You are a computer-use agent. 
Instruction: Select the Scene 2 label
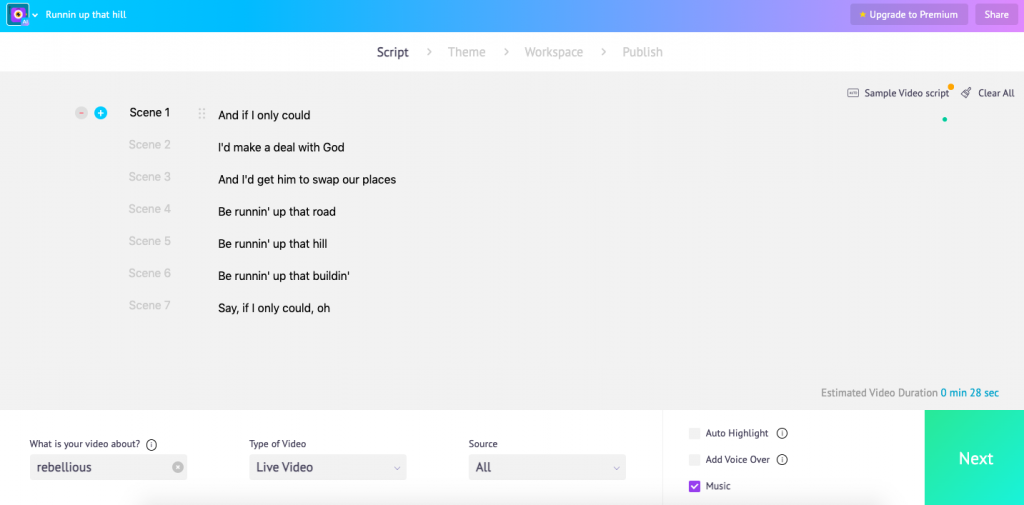tap(150, 145)
